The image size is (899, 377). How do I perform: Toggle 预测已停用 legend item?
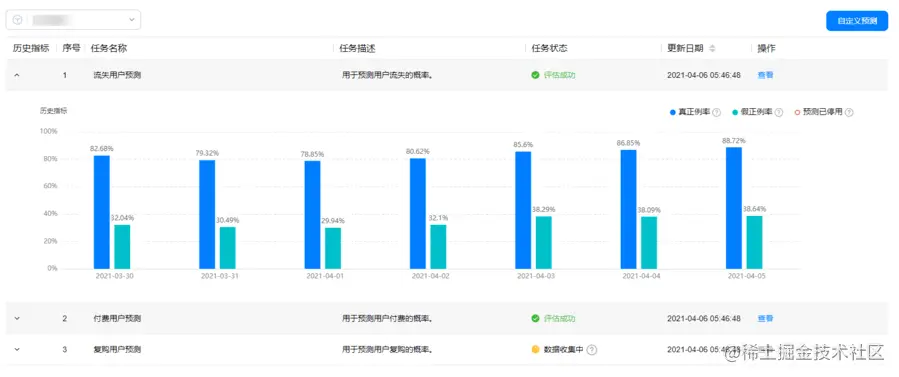point(818,112)
